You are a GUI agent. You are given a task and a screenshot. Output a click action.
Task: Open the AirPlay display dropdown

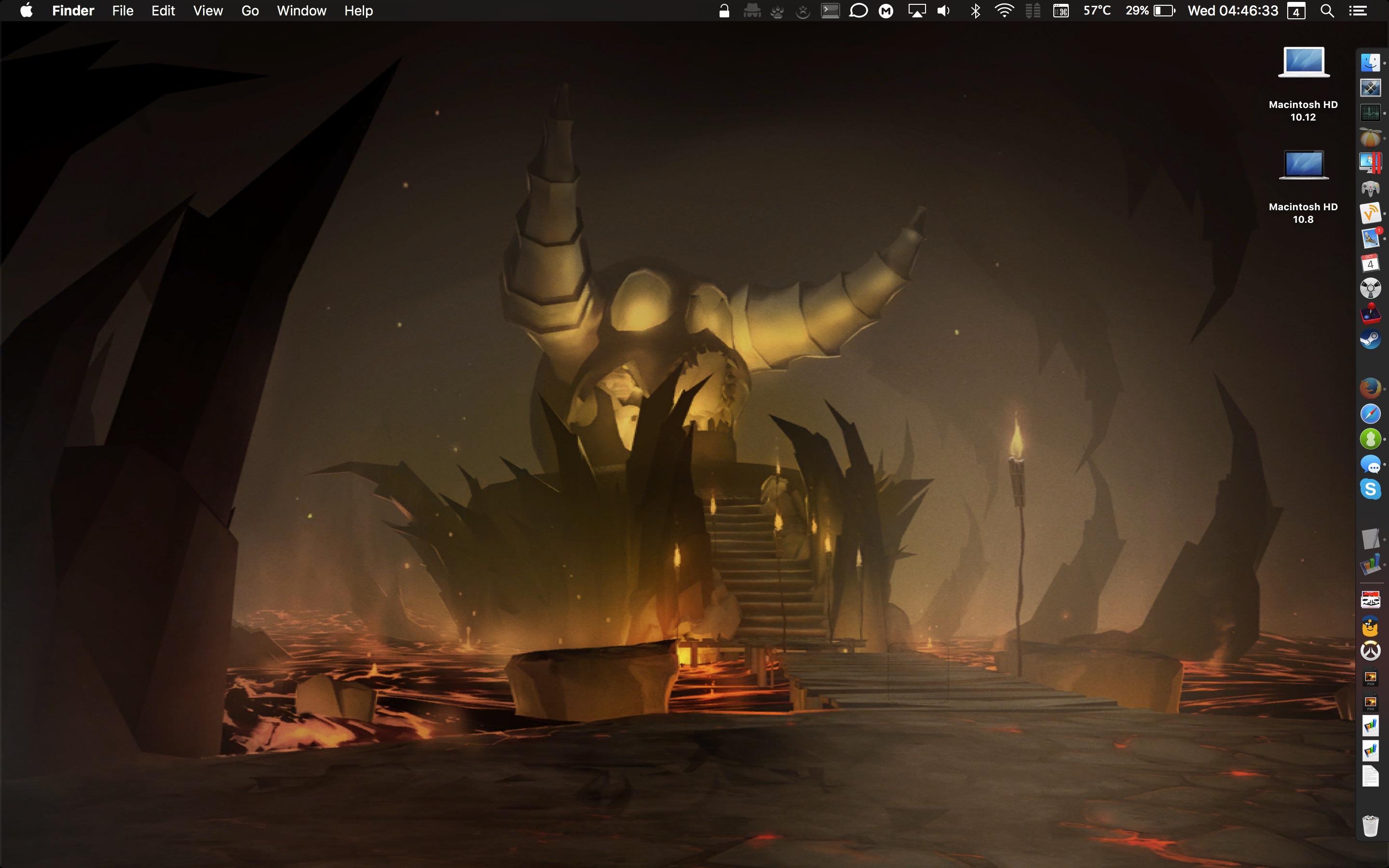pos(917,11)
